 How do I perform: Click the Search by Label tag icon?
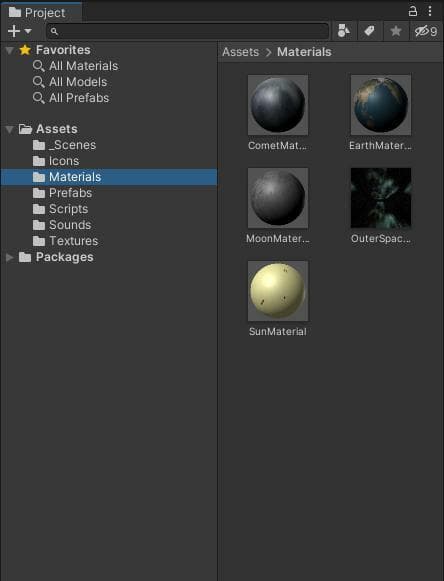(369, 31)
